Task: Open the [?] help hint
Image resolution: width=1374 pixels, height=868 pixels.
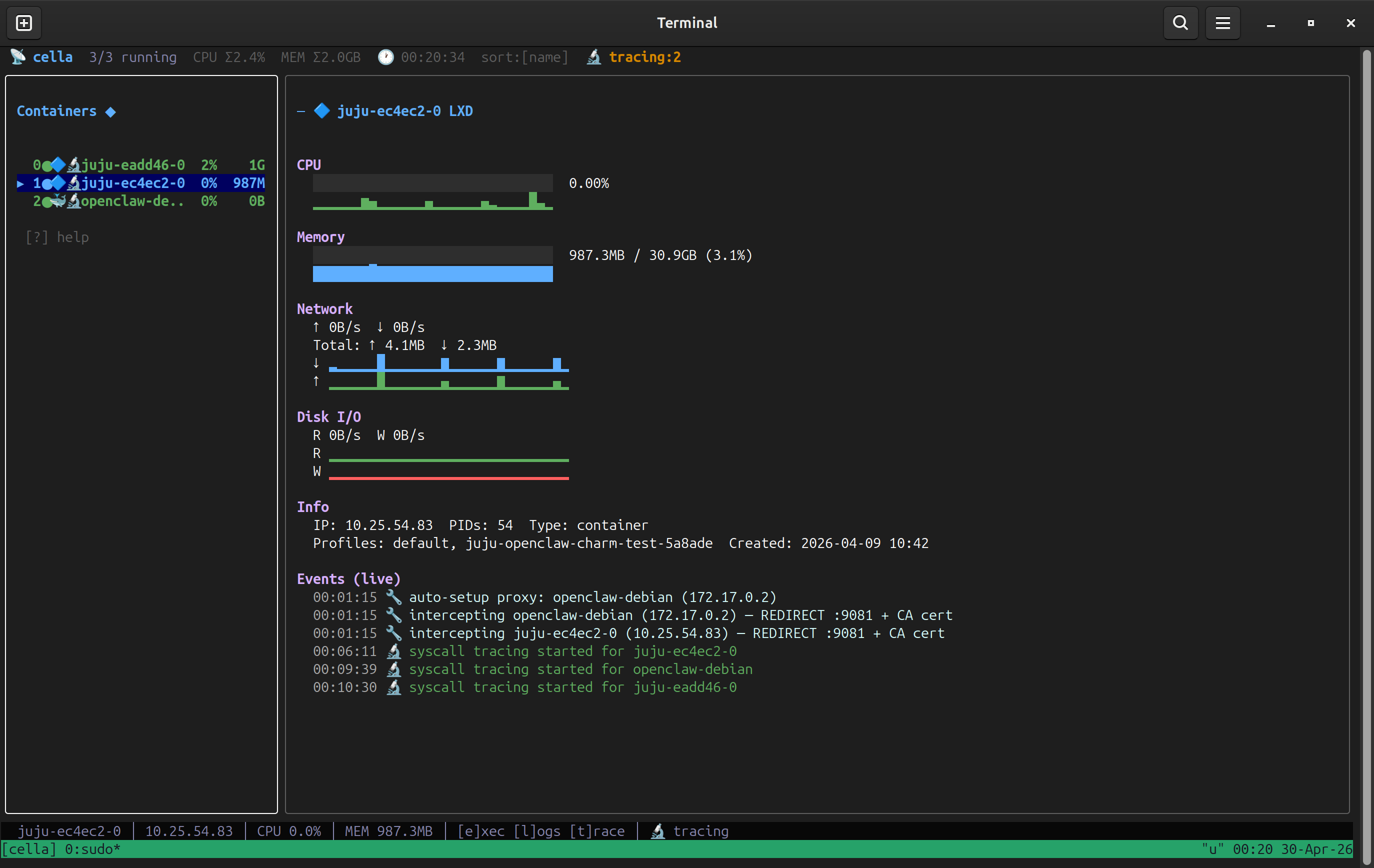Action: [x=57, y=237]
